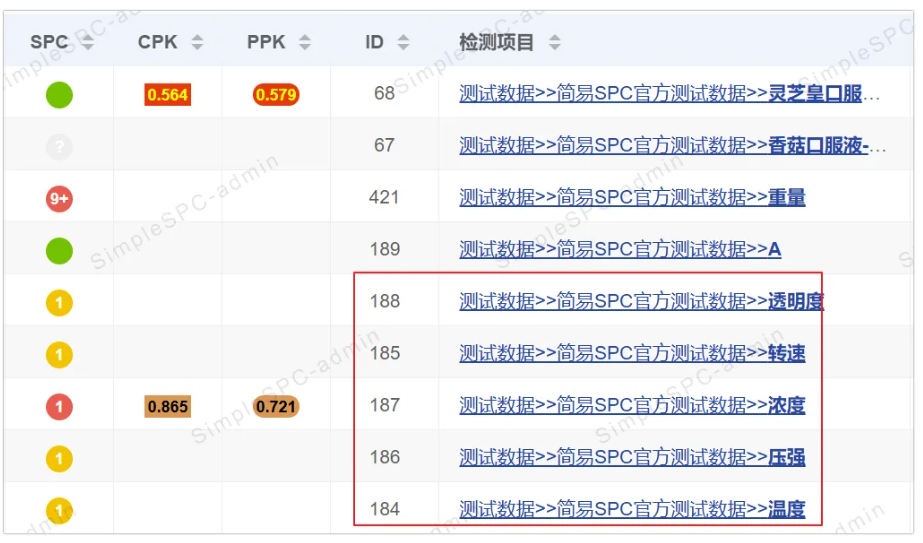
Task: Click the orange 0.721 PPK value badge
Action: pos(276,406)
